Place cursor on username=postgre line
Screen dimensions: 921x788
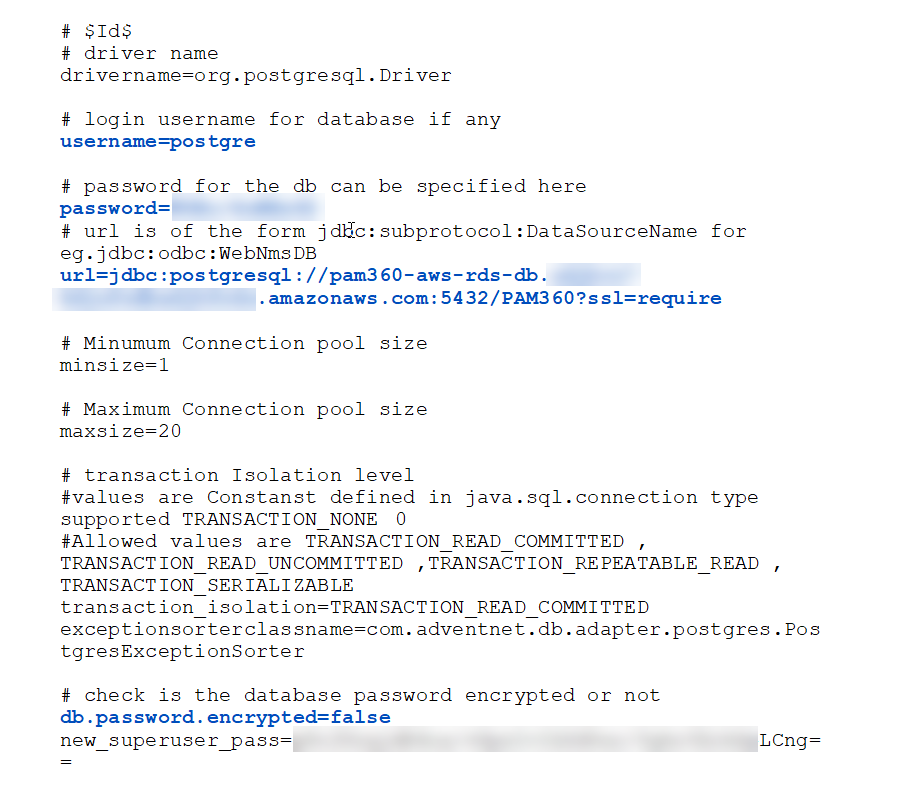pos(157,141)
